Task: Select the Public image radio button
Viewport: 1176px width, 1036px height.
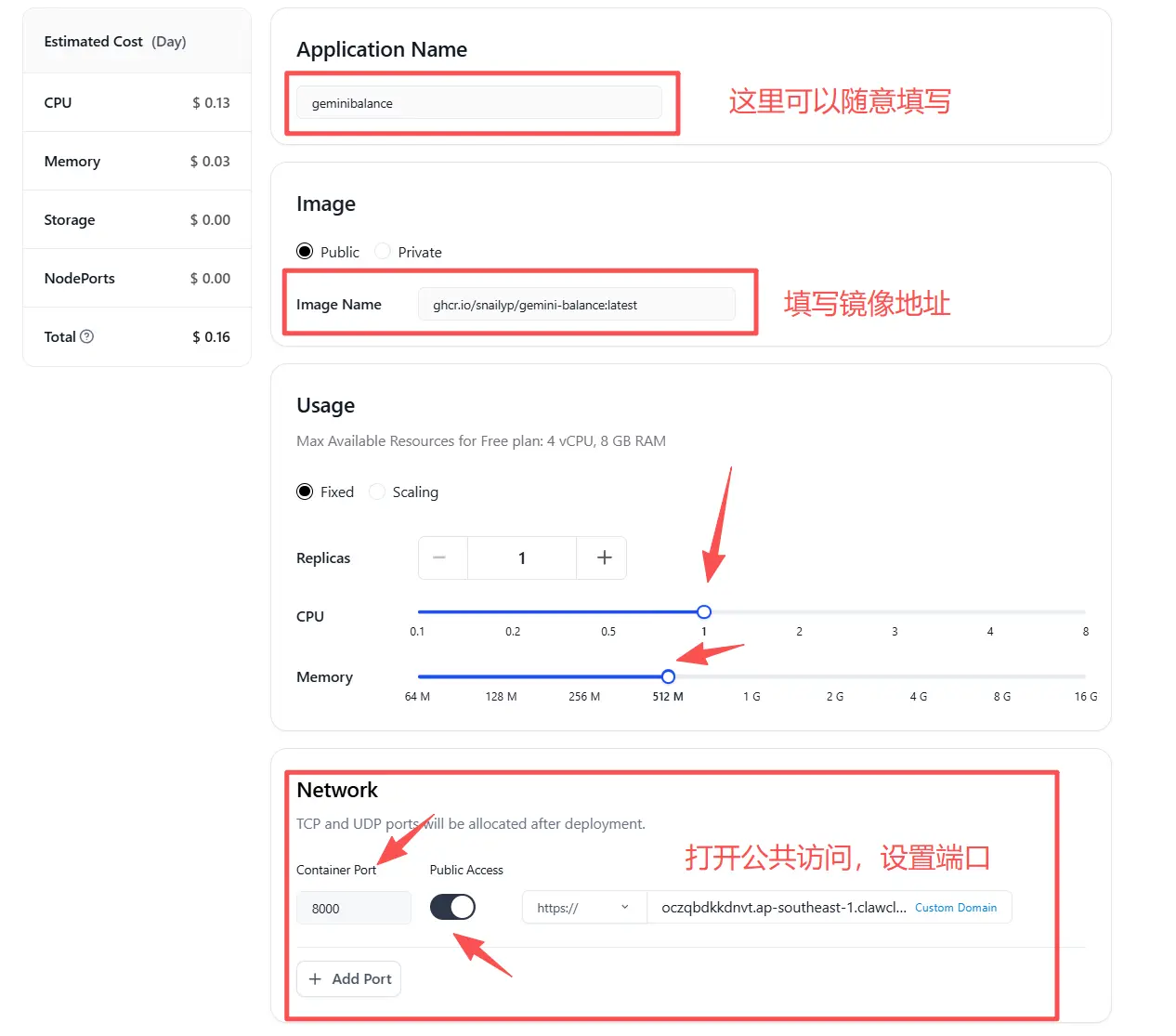Action: tap(305, 251)
